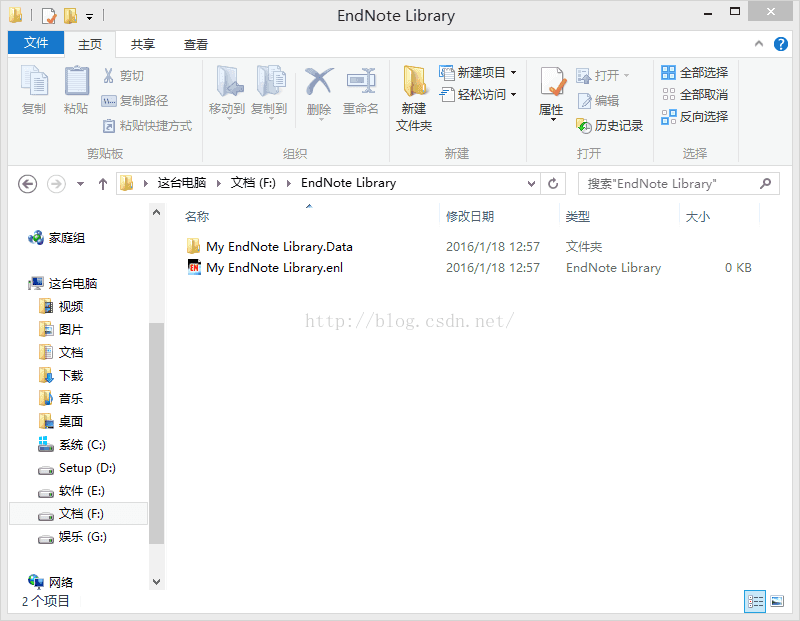Open the 系统 (C:) drive
The image size is (800, 621).
point(72,444)
